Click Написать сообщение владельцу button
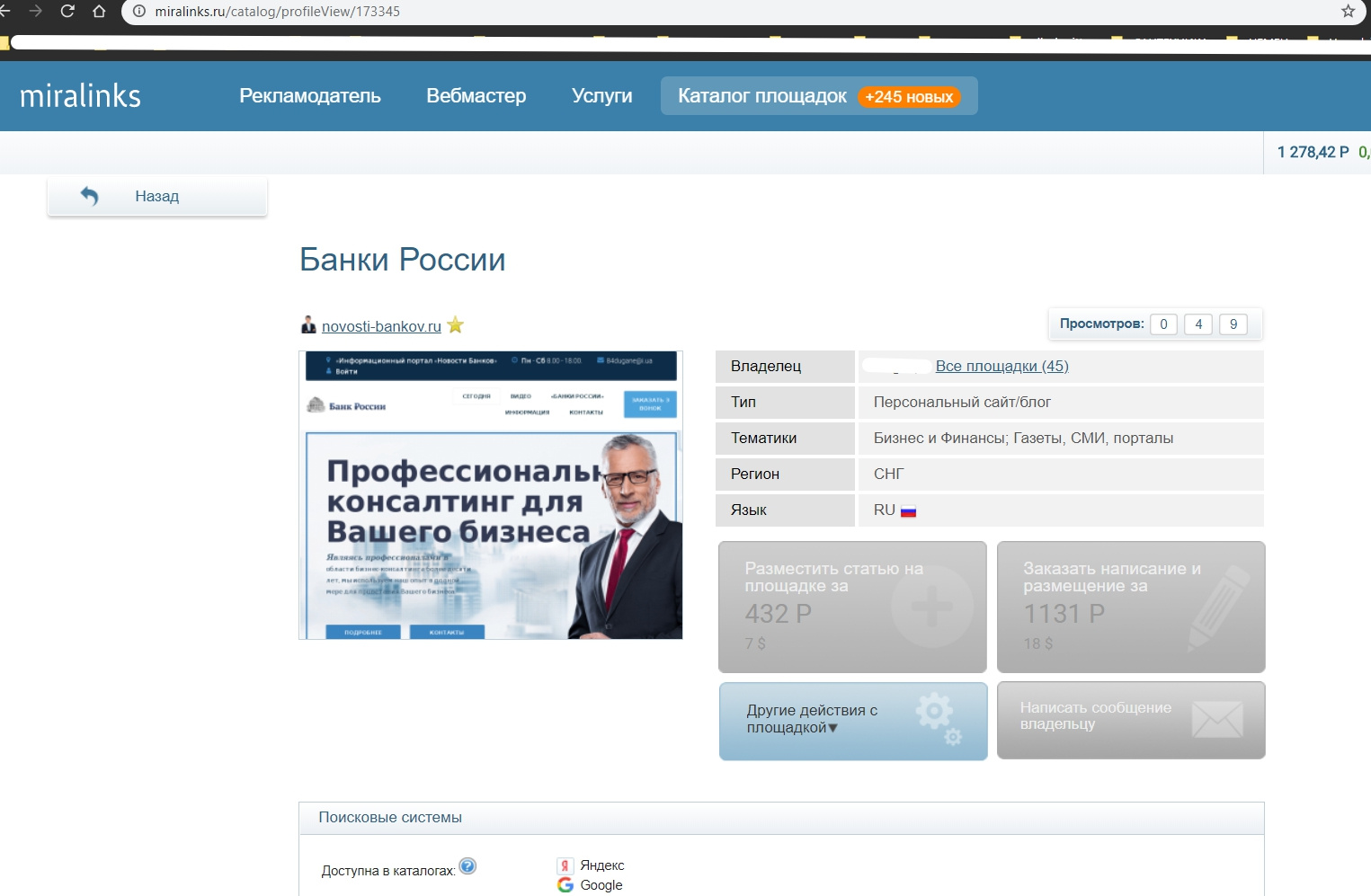1371x896 pixels. (x=1131, y=720)
